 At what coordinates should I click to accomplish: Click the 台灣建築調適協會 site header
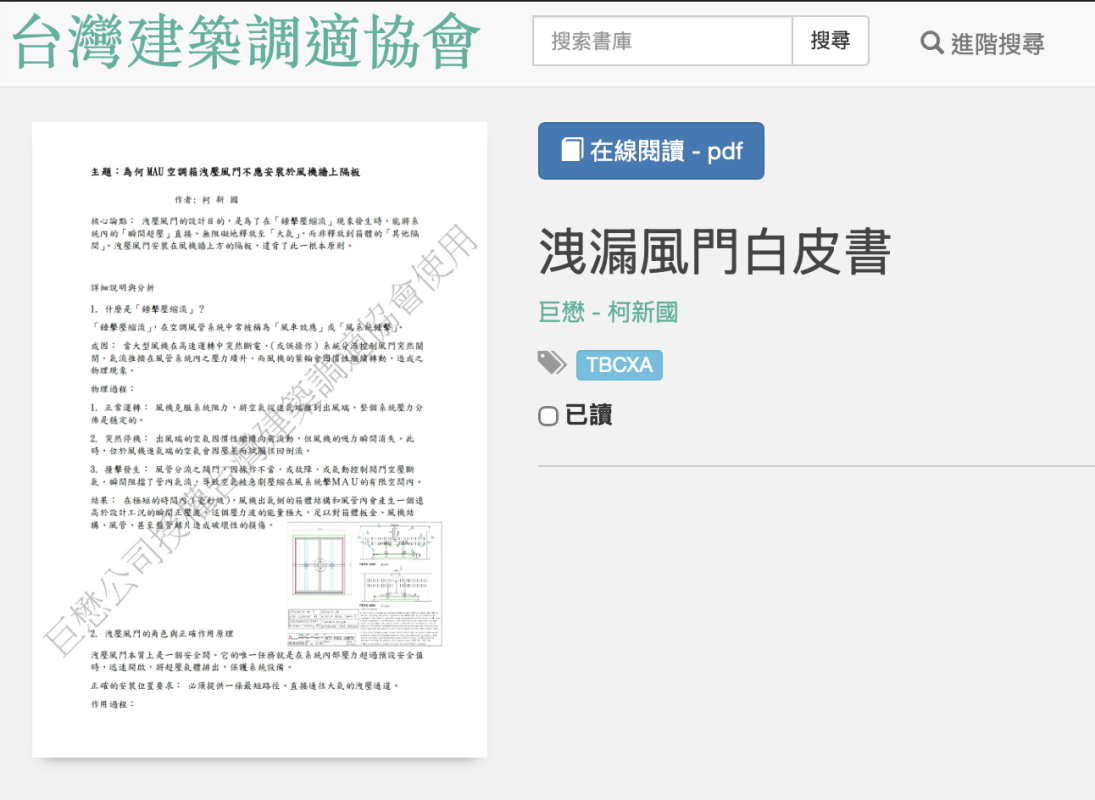[243, 41]
